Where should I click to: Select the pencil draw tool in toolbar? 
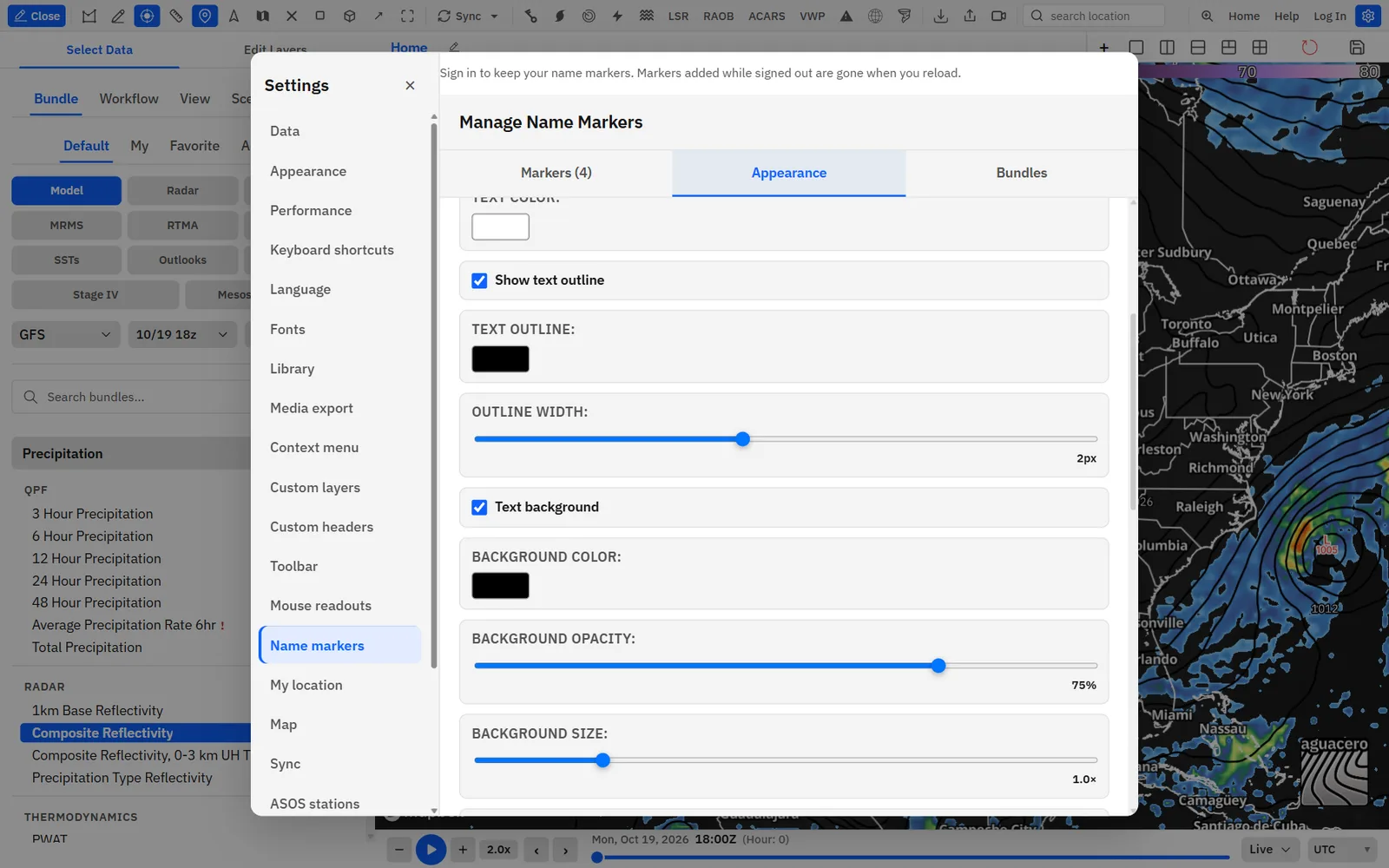coord(118,16)
